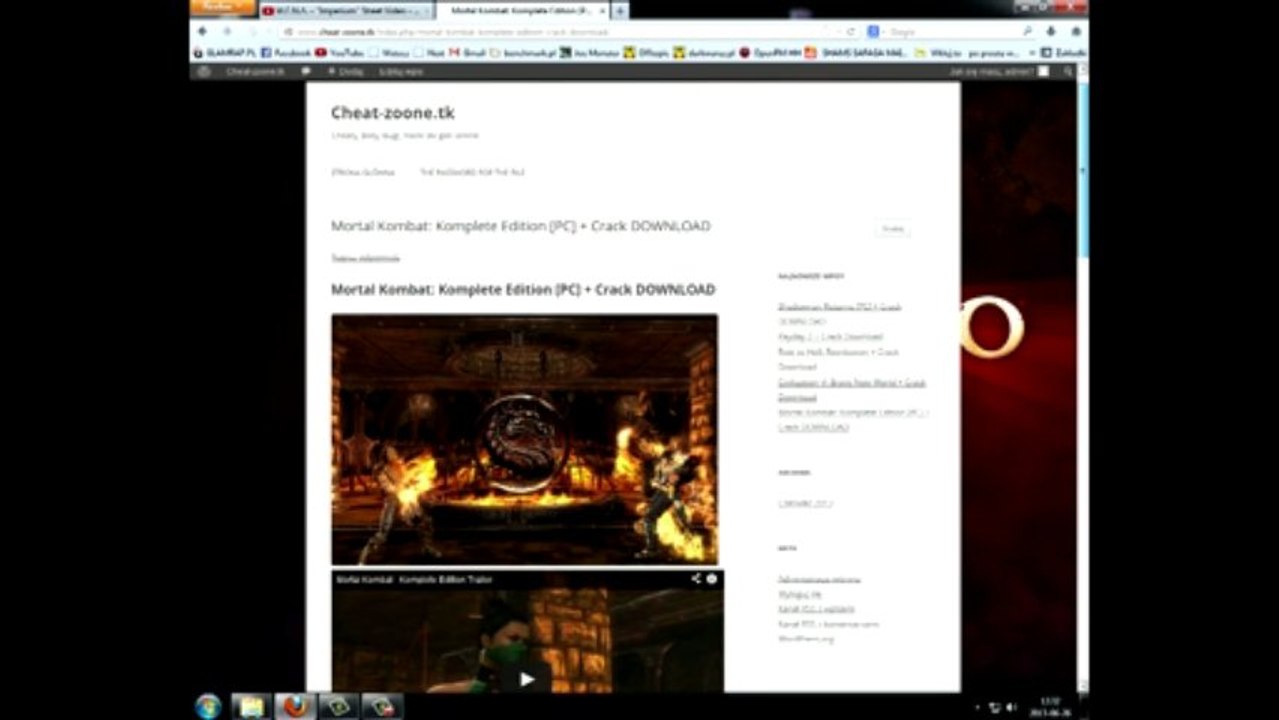Open the comments bubble in admin bar
The width and height of the screenshot is (1279, 720).
(x=305, y=72)
